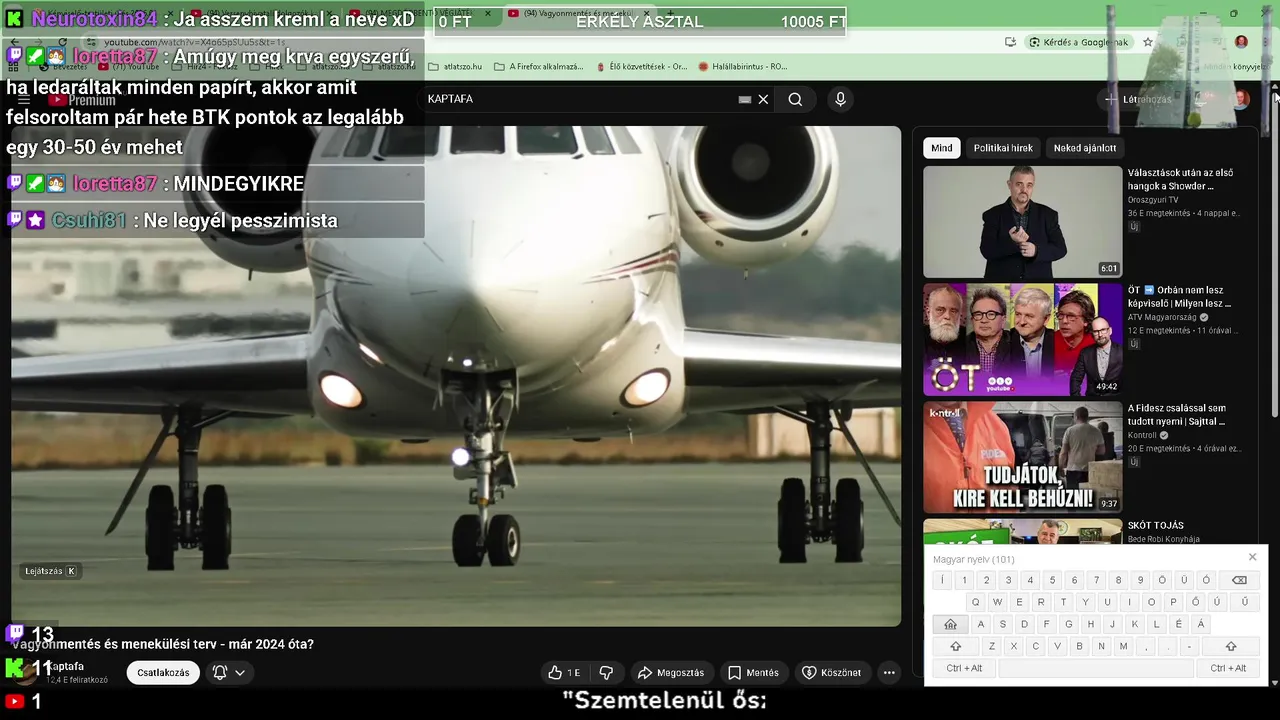Click the KAPTAFA search input field
The height and width of the screenshot is (720, 1280).
pyautogui.click(x=580, y=99)
